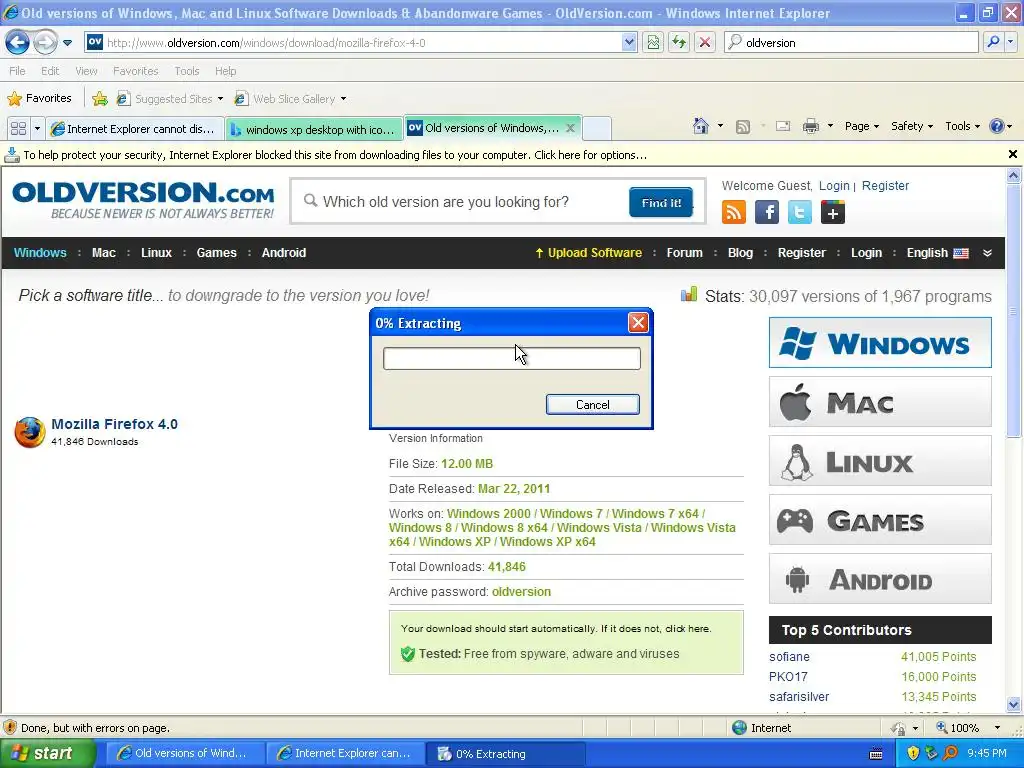Click the search magnifier button in IE
The height and width of the screenshot is (768, 1024).
(993, 42)
